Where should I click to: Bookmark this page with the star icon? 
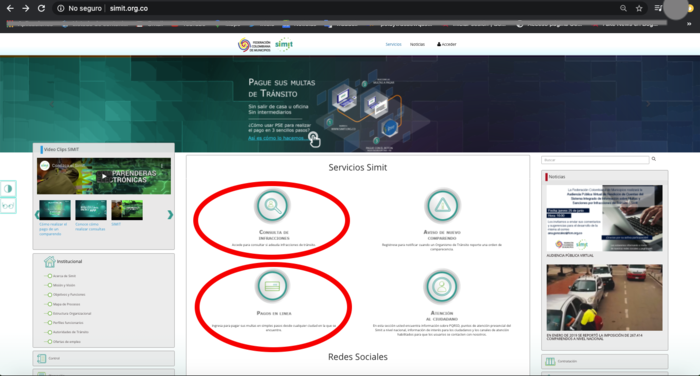tap(639, 8)
